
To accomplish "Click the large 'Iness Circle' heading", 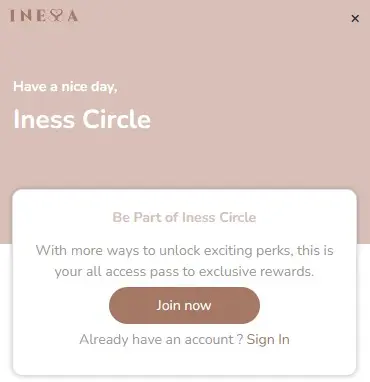I will click(82, 119).
